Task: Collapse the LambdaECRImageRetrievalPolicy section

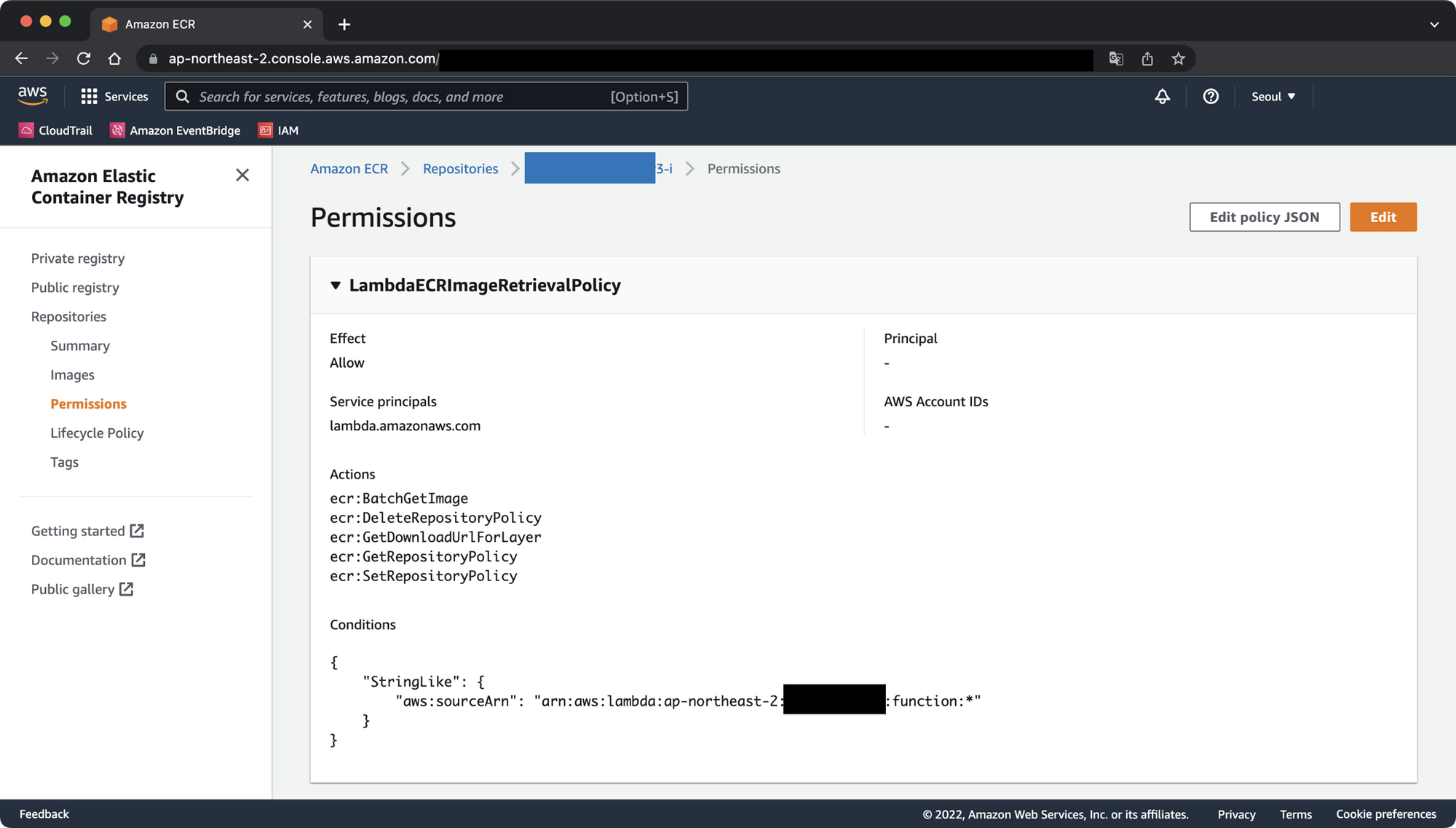Action: click(336, 285)
